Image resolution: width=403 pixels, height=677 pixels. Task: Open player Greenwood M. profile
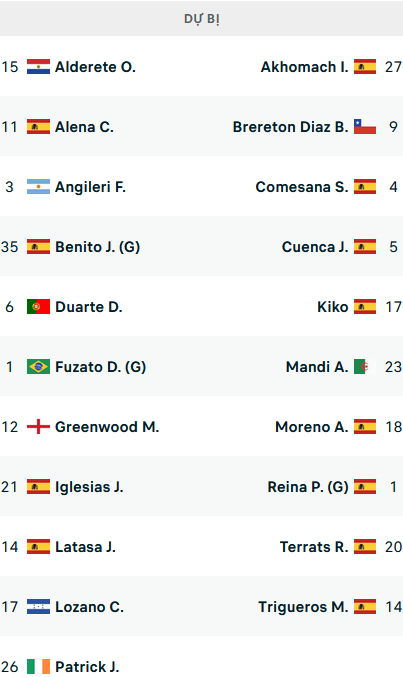pyautogui.click(x=107, y=427)
